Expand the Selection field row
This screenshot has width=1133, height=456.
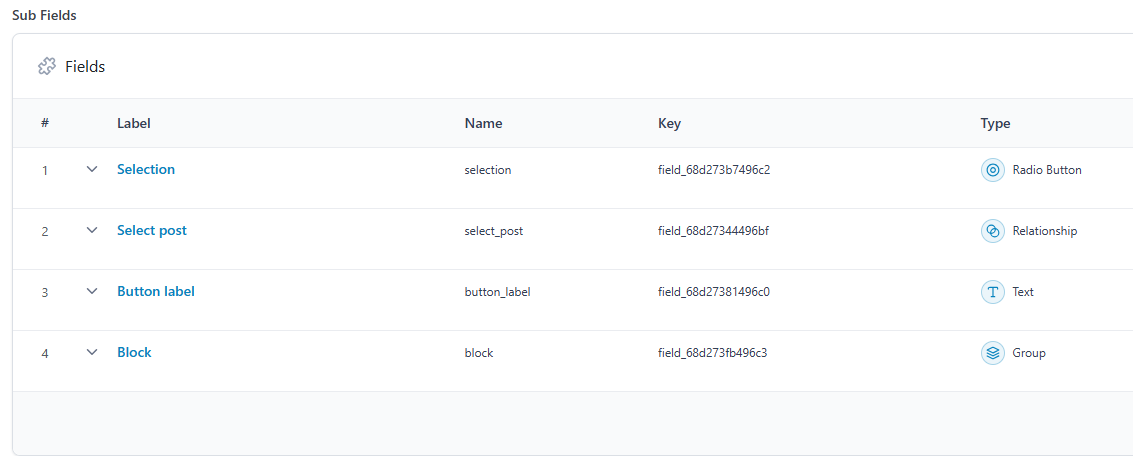pyautogui.click(x=92, y=170)
